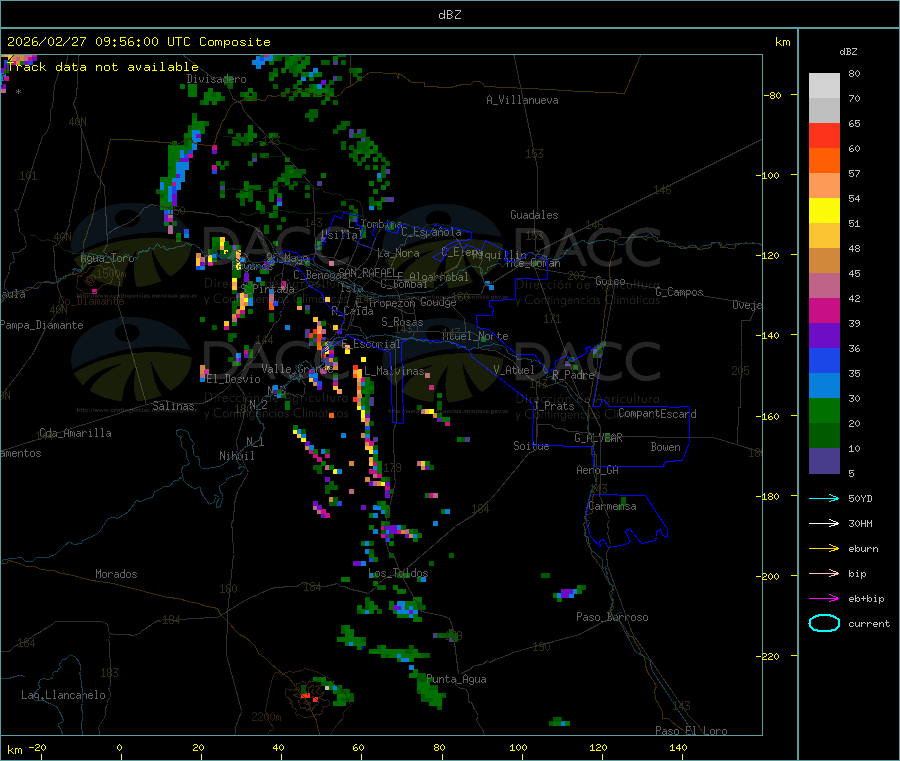Select the deep orange swatch below red
The image size is (900, 761).
click(x=824, y=161)
